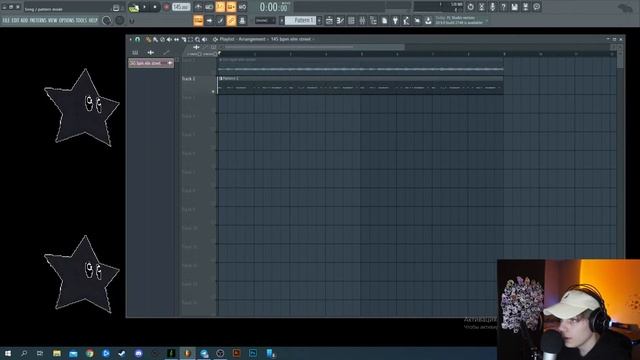Open project info speech bubble icon
The height and width of the screenshot is (360, 640).
[x=537, y=7]
